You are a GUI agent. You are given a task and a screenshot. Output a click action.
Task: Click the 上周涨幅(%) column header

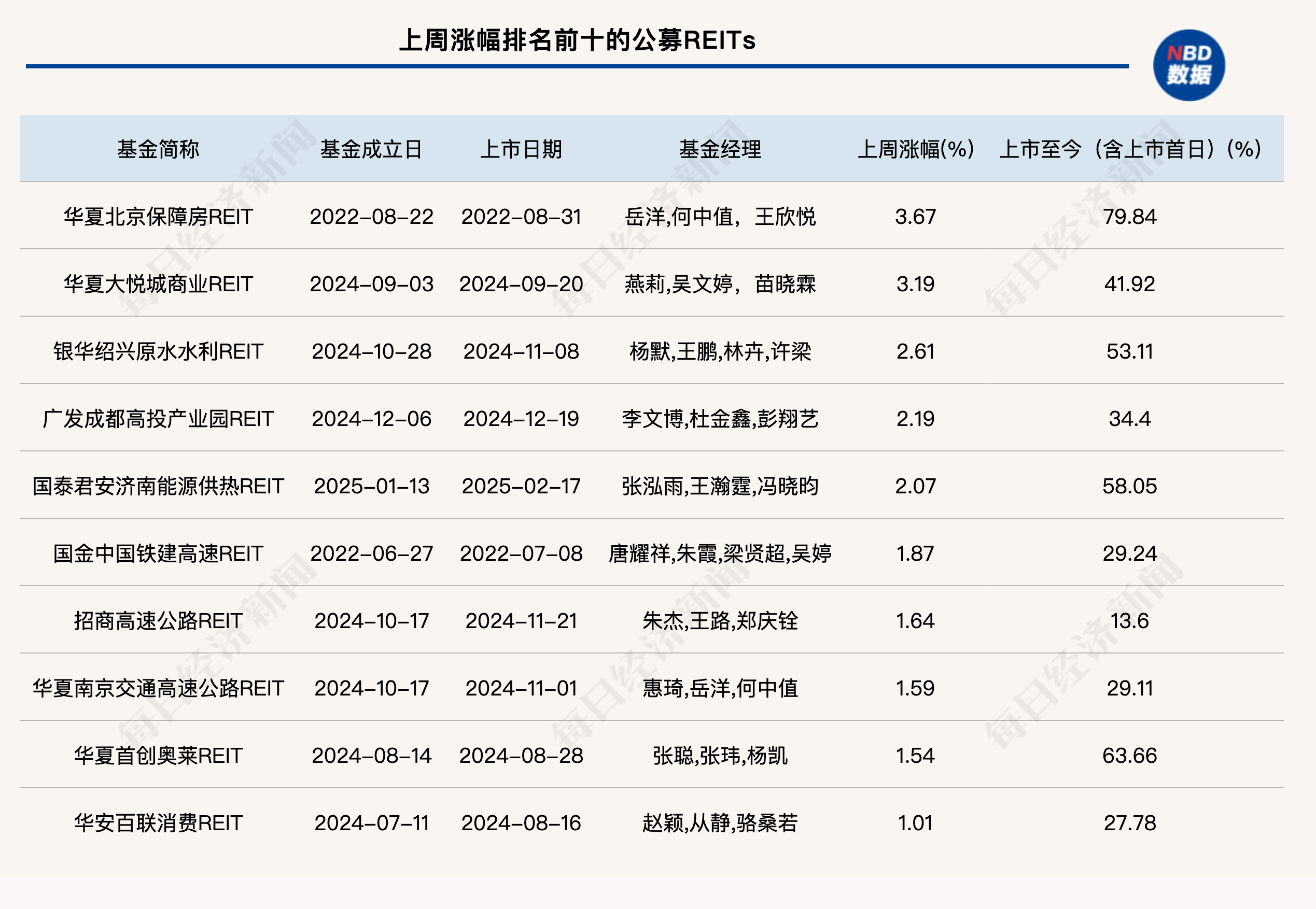coord(917,149)
